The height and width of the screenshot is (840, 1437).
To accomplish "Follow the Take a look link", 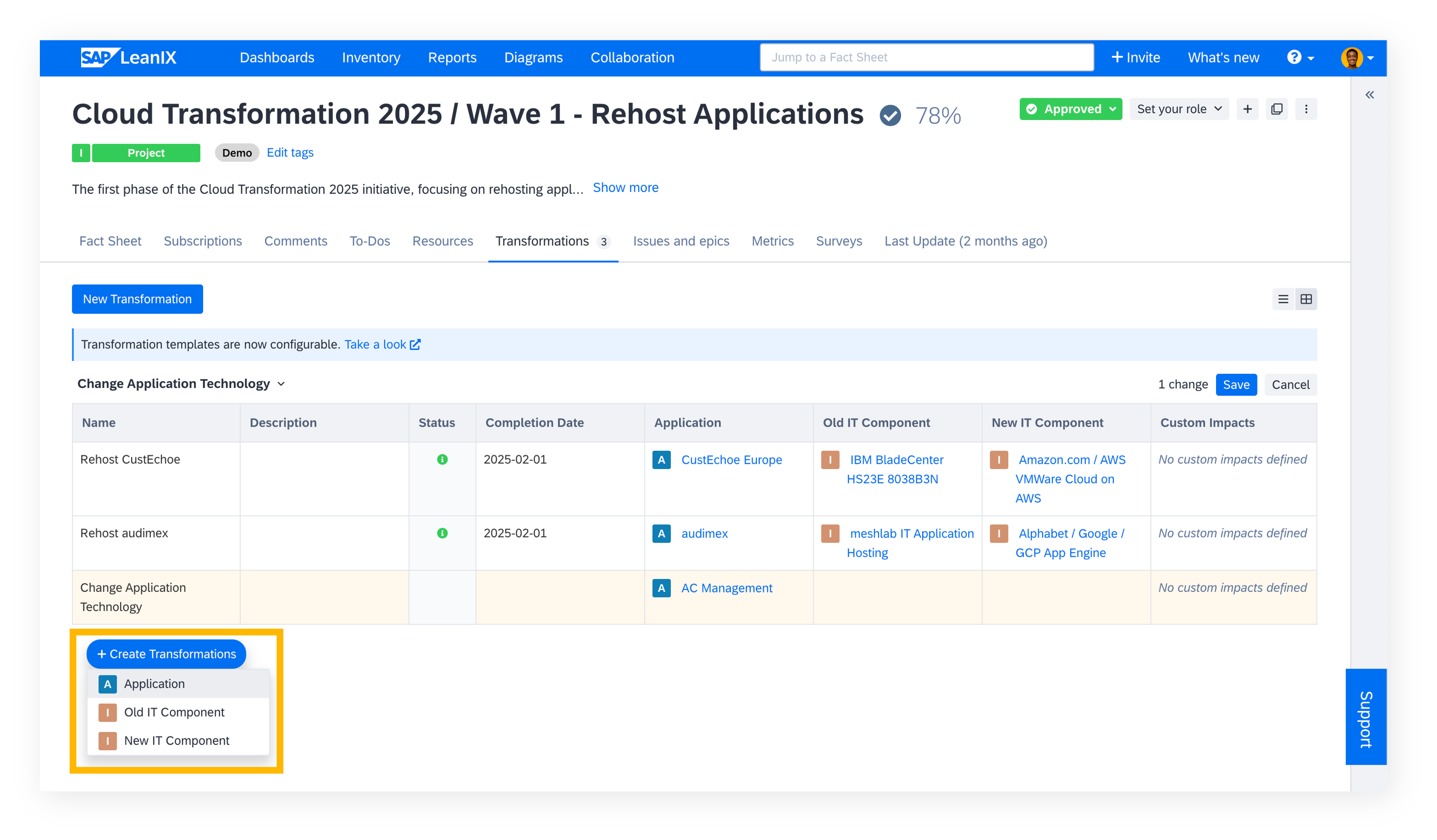I will (382, 344).
